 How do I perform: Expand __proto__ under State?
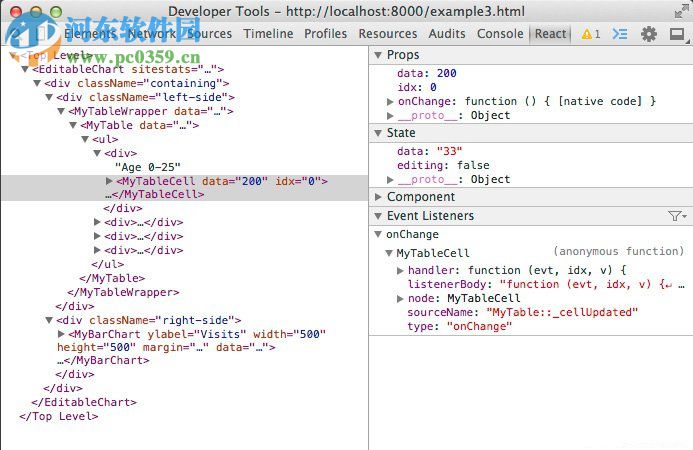point(390,179)
